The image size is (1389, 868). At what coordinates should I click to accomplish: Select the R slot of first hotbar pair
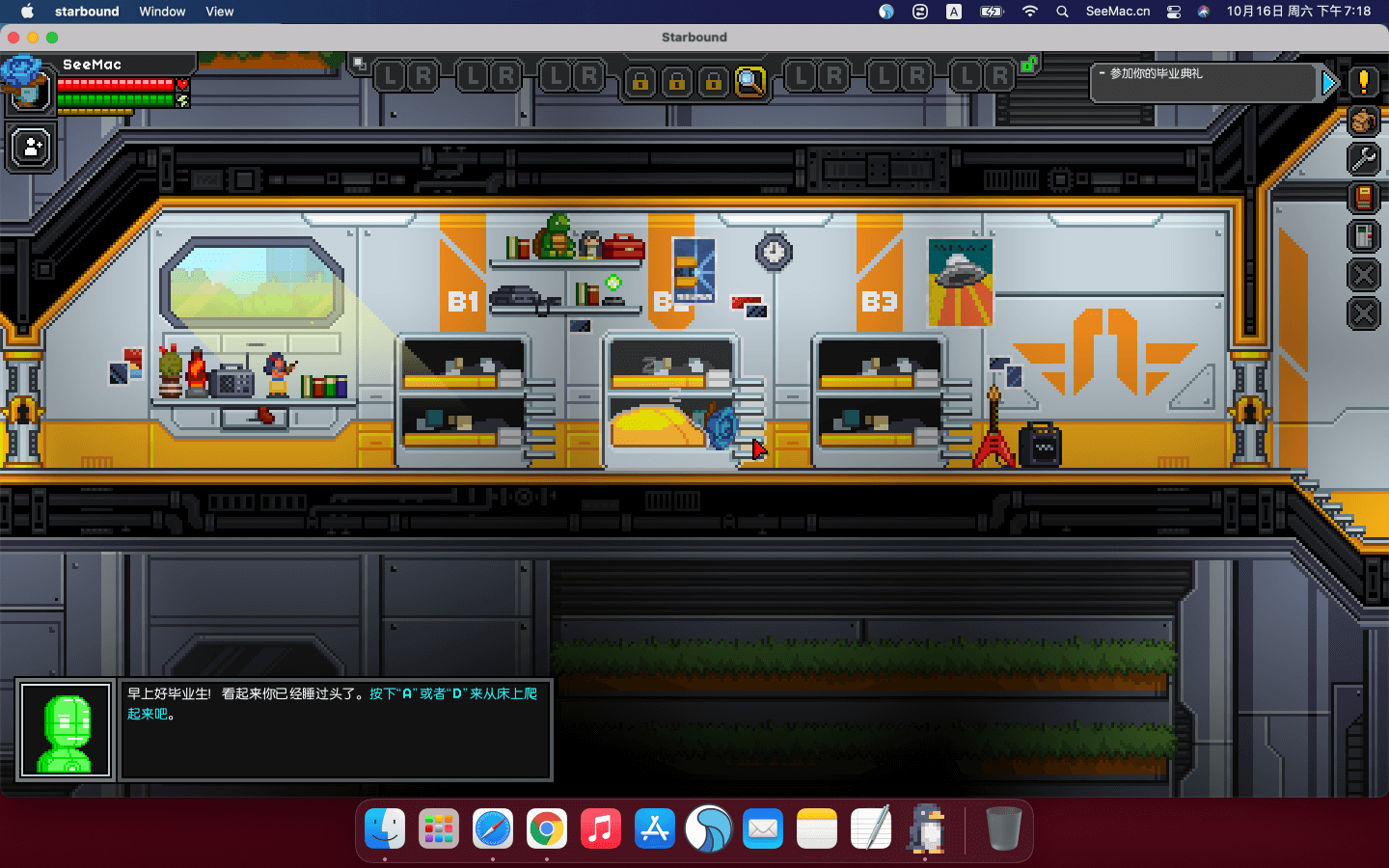point(423,76)
